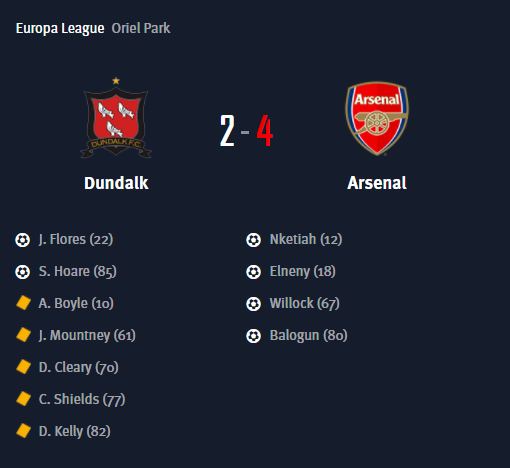Viewport: 510px width, 468px height.
Task: Click the goal ball icon beside Nketiah
Action: 253,240
